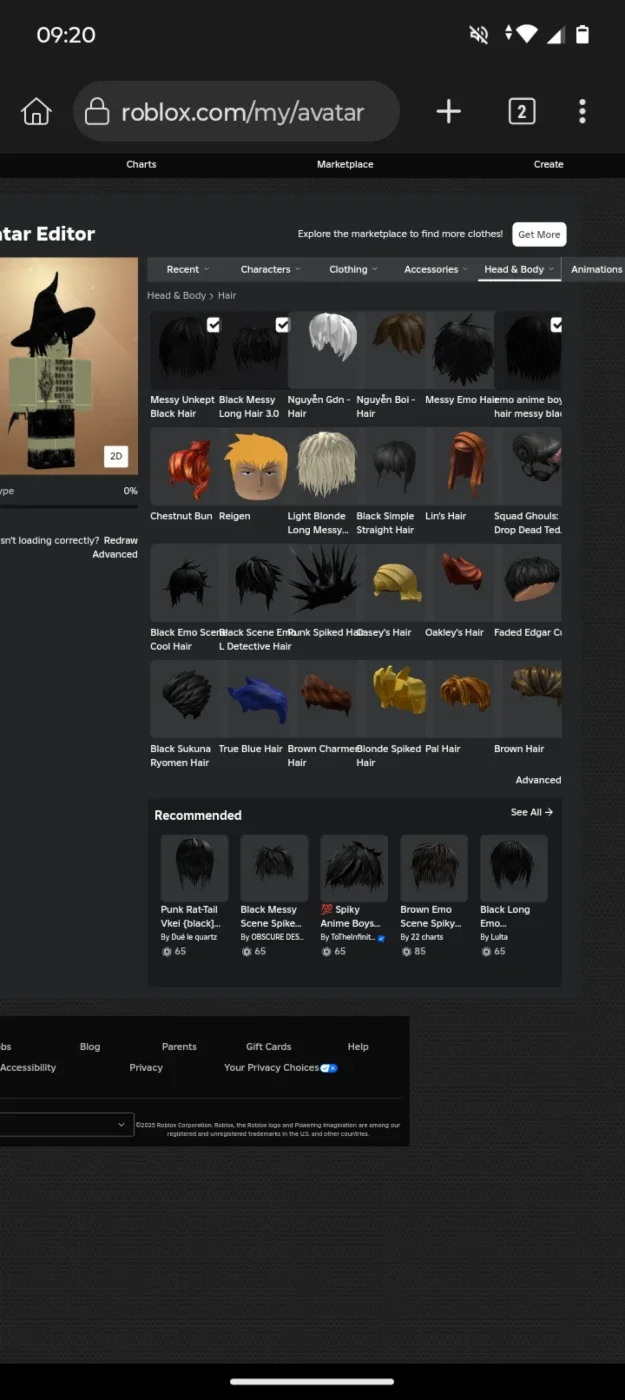Expand the footer language dropdown
The image size is (625, 1400).
coord(65,1125)
